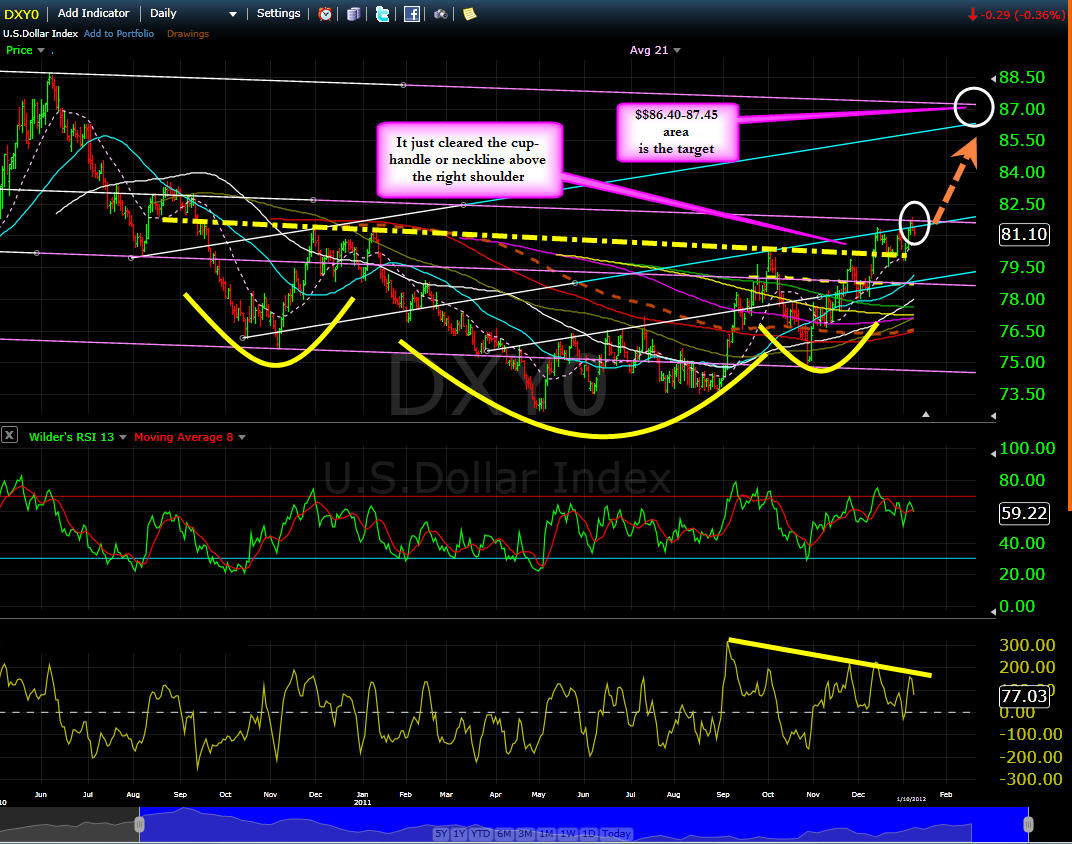Screen dimensions: 1072x844
Task: Select the YTD time range button
Action: pyautogui.click(x=481, y=834)
